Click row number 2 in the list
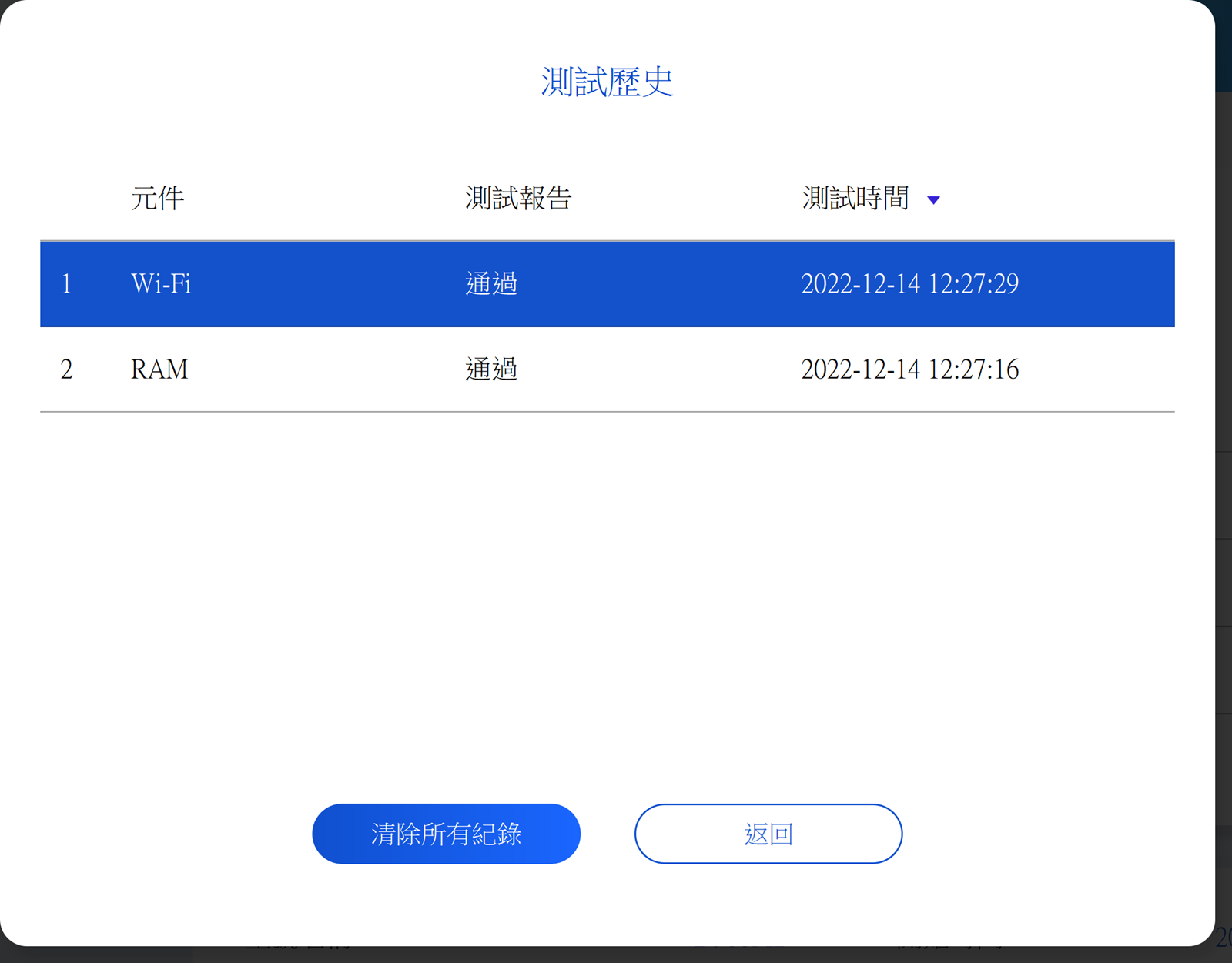The width and height of the screenshot is (1232, 963). tap(67, 369)
